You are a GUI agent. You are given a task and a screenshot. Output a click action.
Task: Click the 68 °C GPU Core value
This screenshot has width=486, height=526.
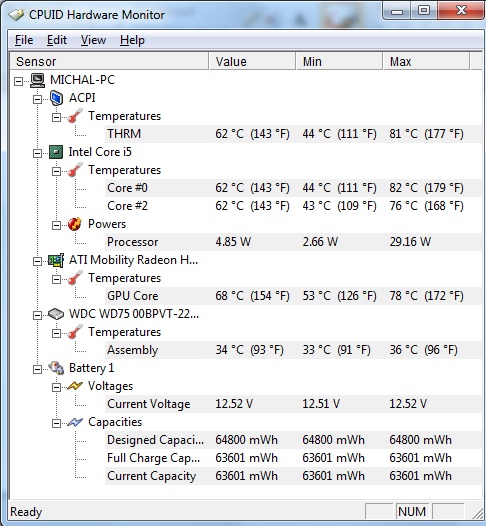252,296
